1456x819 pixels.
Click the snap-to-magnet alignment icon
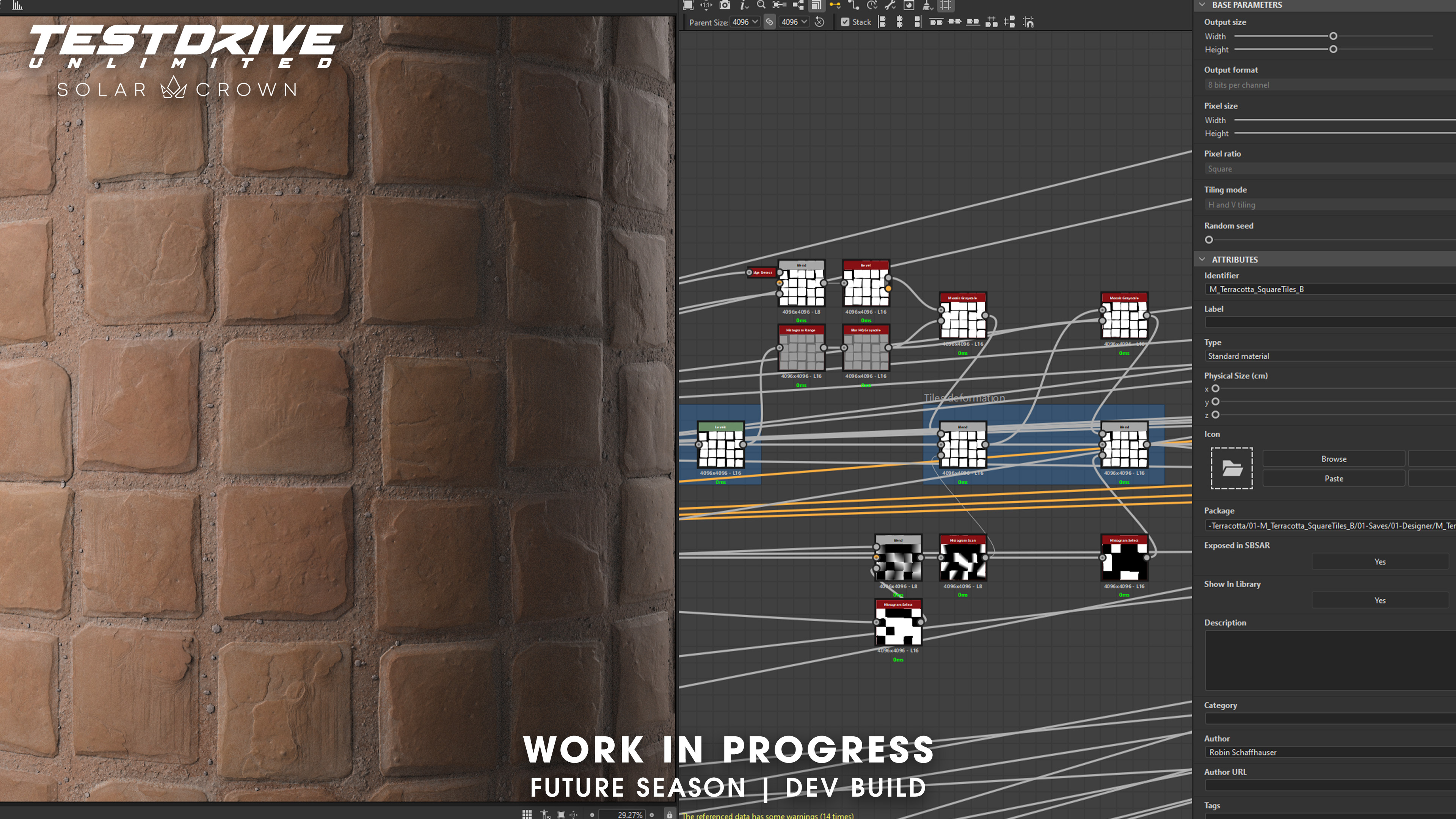[x=1028, y=22]
